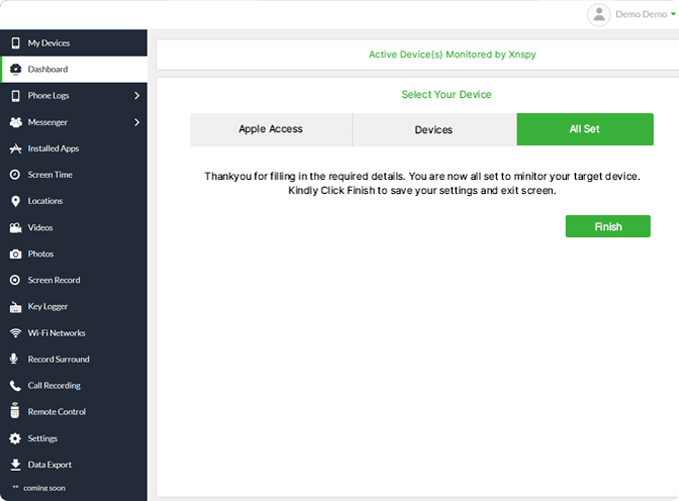This screenshot has width=679, height=501.
Task: Expand the Phone Logs submenu arrow
Action: pyautogui.click(x=136, y=96)
